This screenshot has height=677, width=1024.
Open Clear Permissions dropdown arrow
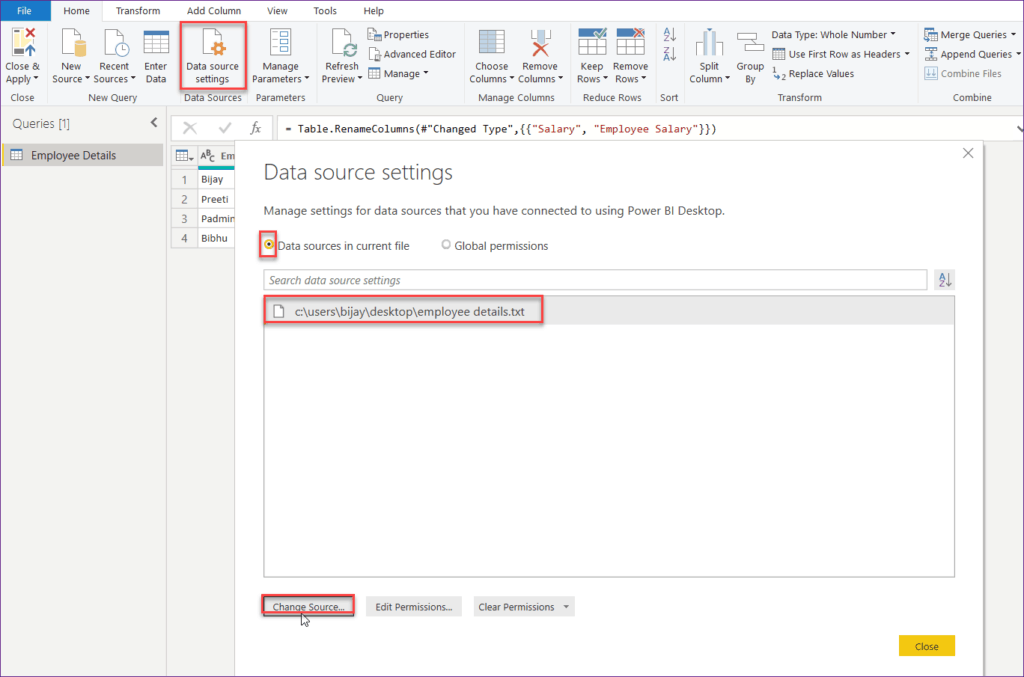click(566, 607)
